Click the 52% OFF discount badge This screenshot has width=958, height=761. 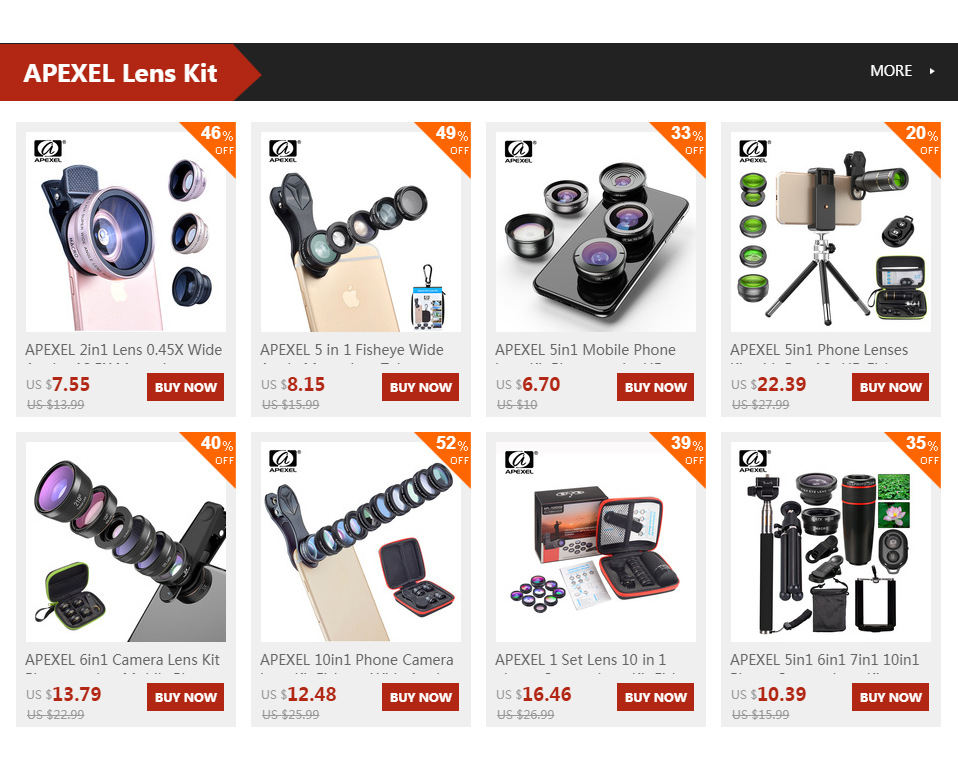tap(450, 452)
